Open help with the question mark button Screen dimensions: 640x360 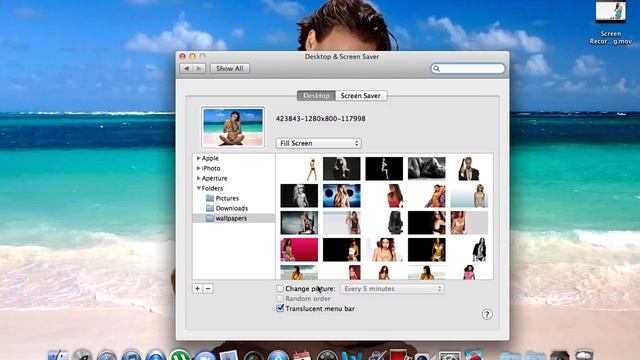(487, 314)
